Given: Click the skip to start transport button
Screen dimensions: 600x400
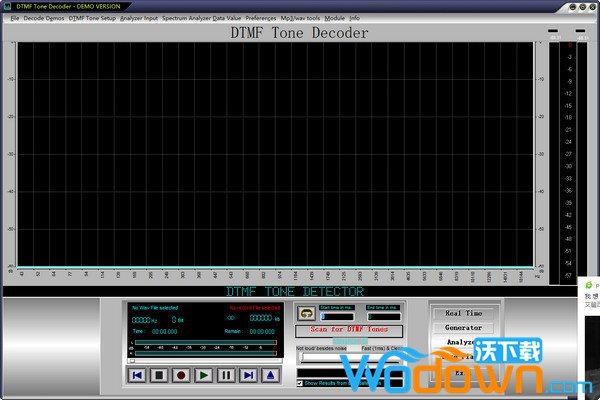Looking at the screenshot, I should [137, 375].
